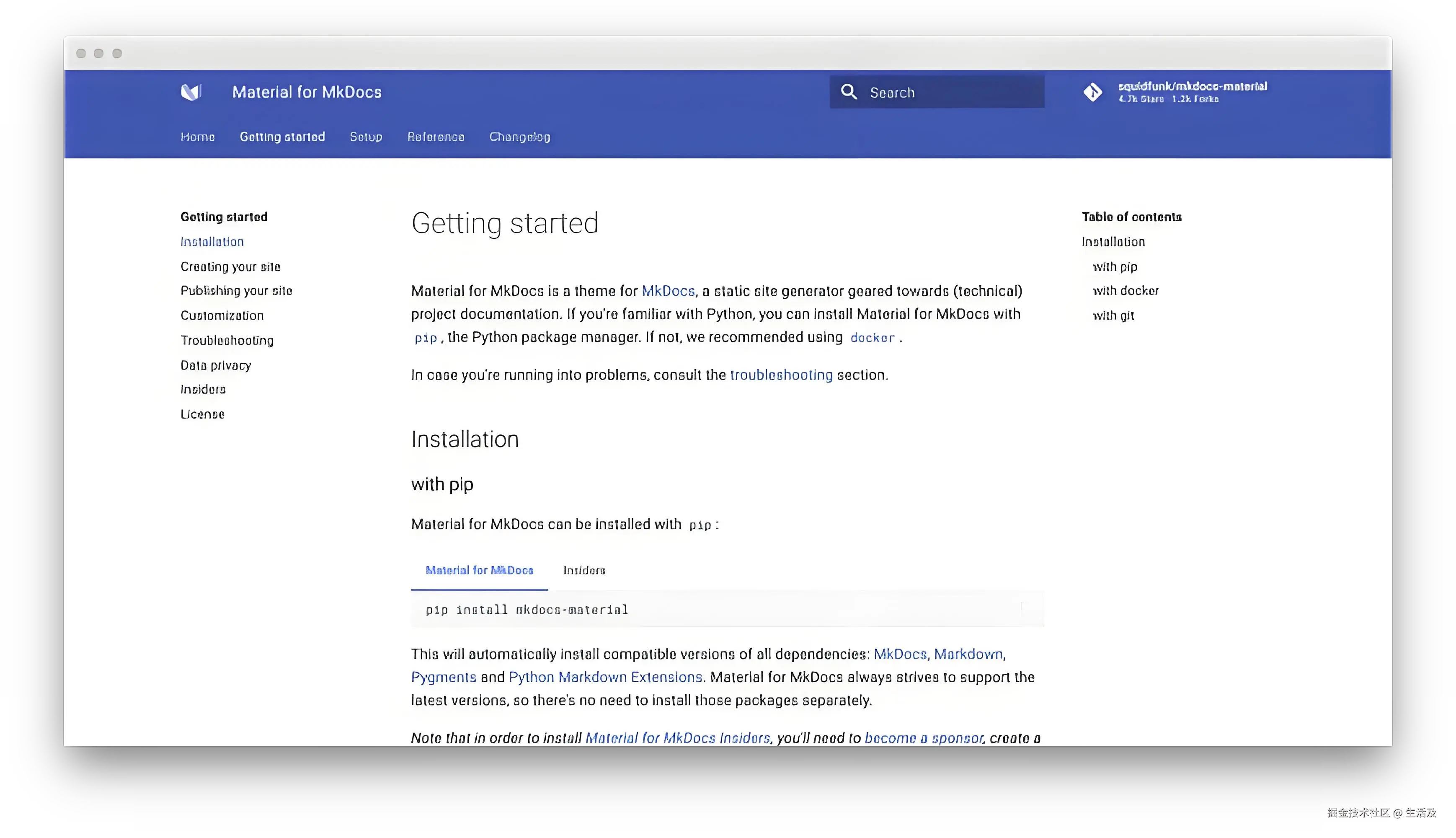Jump to 'with docker' in table of contents
1456x838 pixels.
[1125, 291]
